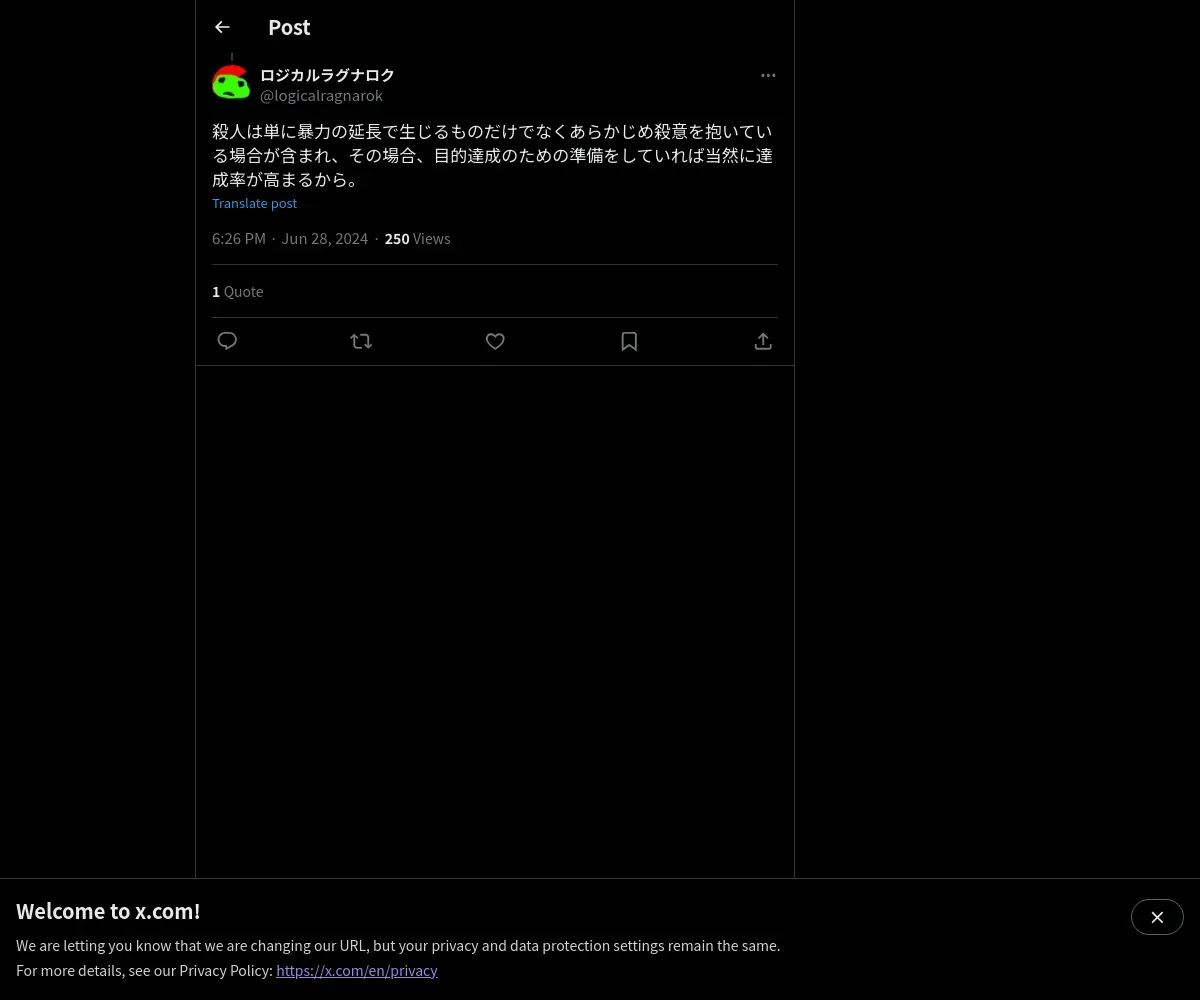Go back using the arrow icon
1200x1000 pixels.
click(x=222, y=27)
